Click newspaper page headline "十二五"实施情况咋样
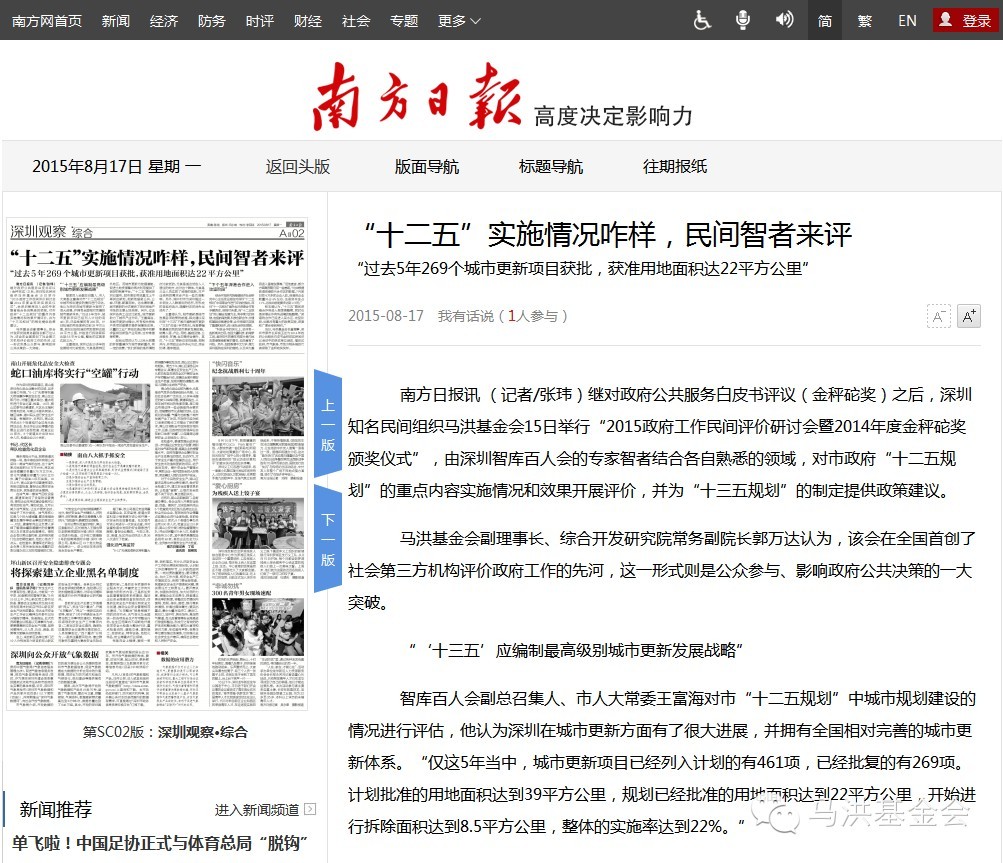Viewport: 1003px width, 863px height. click(x=157, y=258)
